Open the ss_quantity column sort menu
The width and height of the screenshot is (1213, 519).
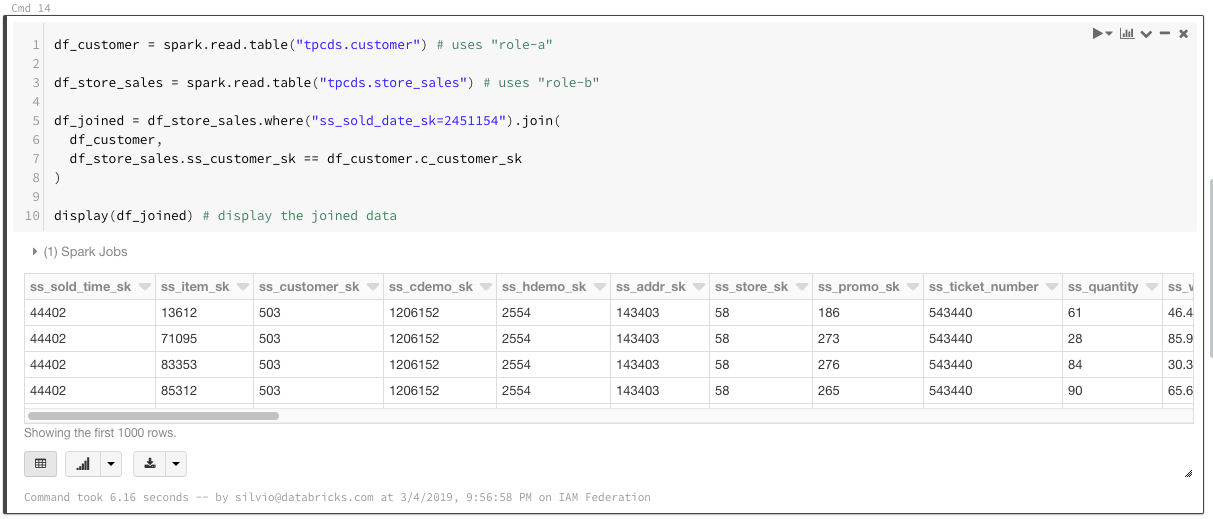[1152, 287]
